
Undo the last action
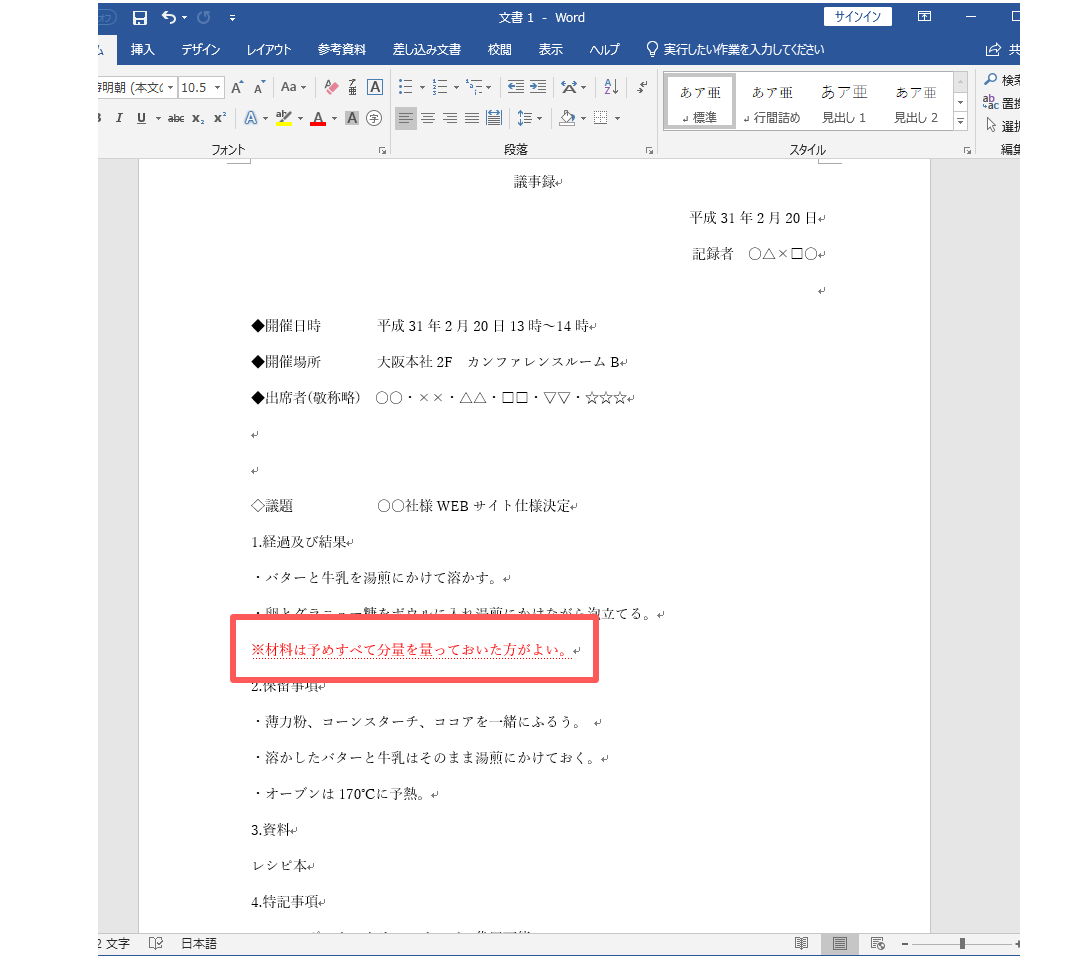(168, 17)
